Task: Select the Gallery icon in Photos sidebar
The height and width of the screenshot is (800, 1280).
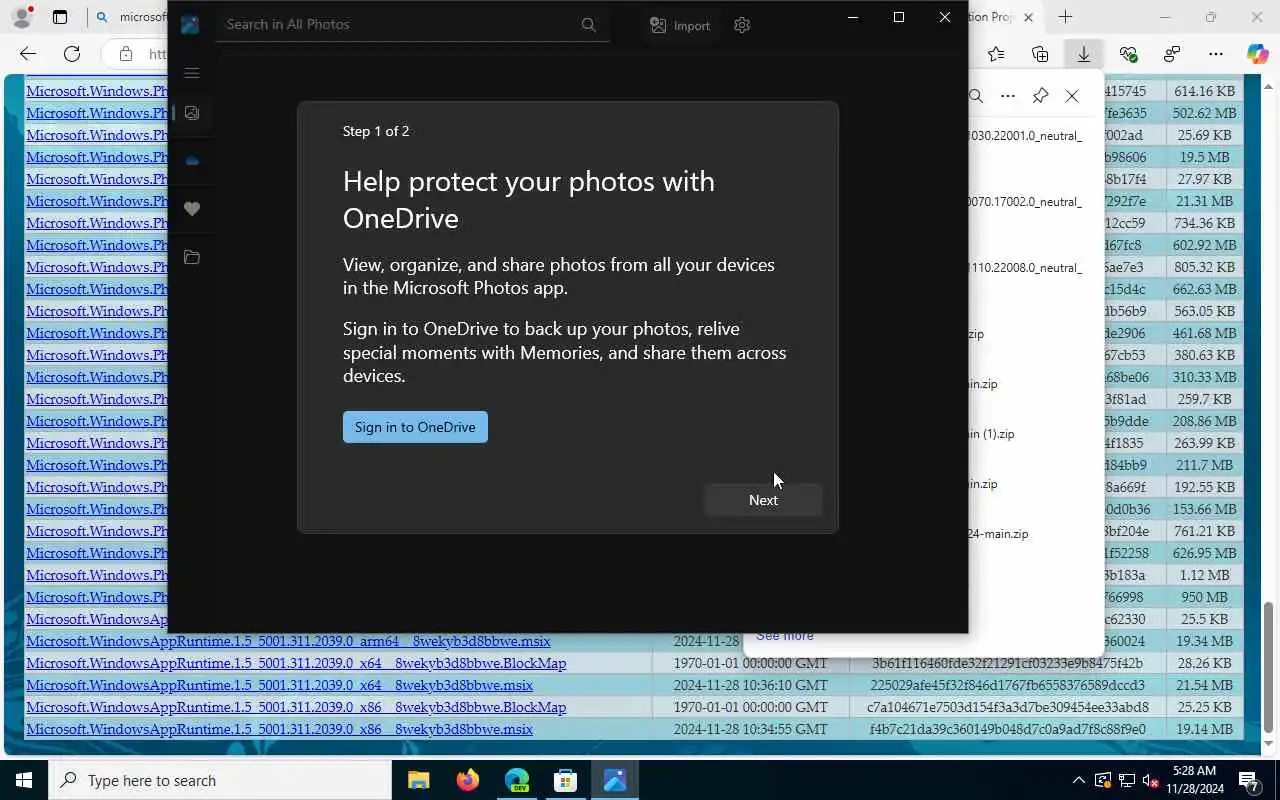Action: (192, 113)
